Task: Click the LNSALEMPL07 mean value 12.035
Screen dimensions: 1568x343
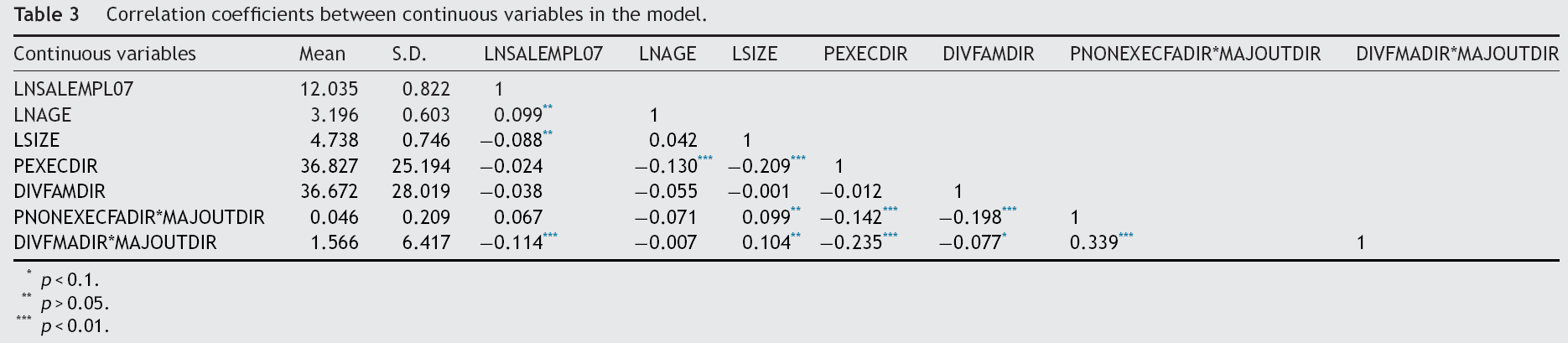Action: [330, 89]
